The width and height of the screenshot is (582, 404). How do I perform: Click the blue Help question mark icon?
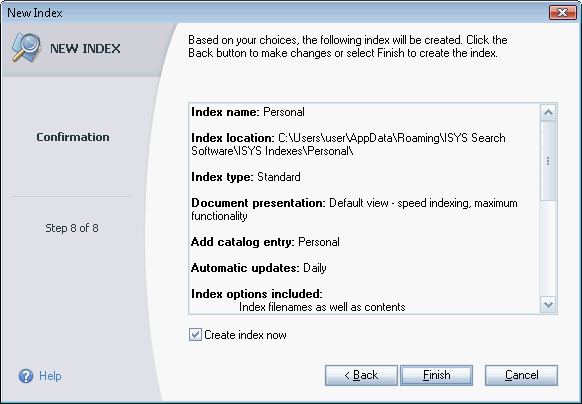click(26, 376)
